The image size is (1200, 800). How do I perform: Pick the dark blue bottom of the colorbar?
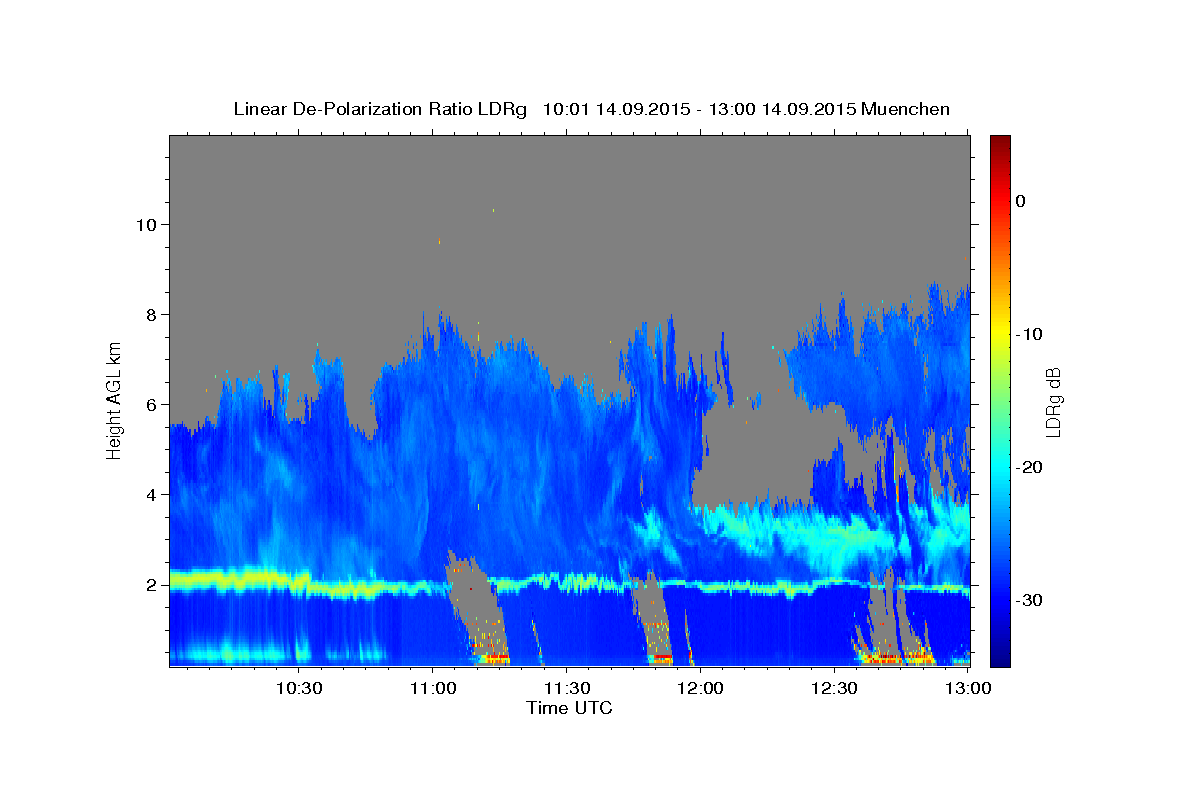(x=1000, y=655)
